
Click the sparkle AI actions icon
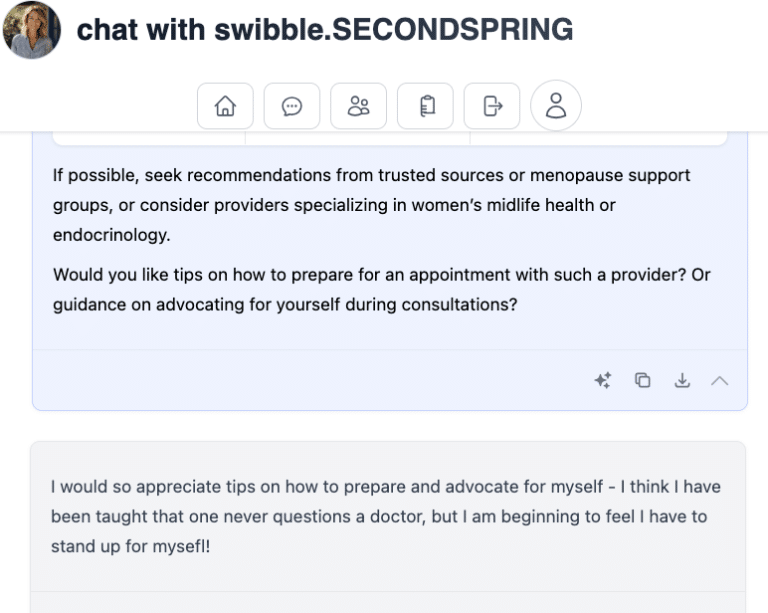[x=603, y=380]
